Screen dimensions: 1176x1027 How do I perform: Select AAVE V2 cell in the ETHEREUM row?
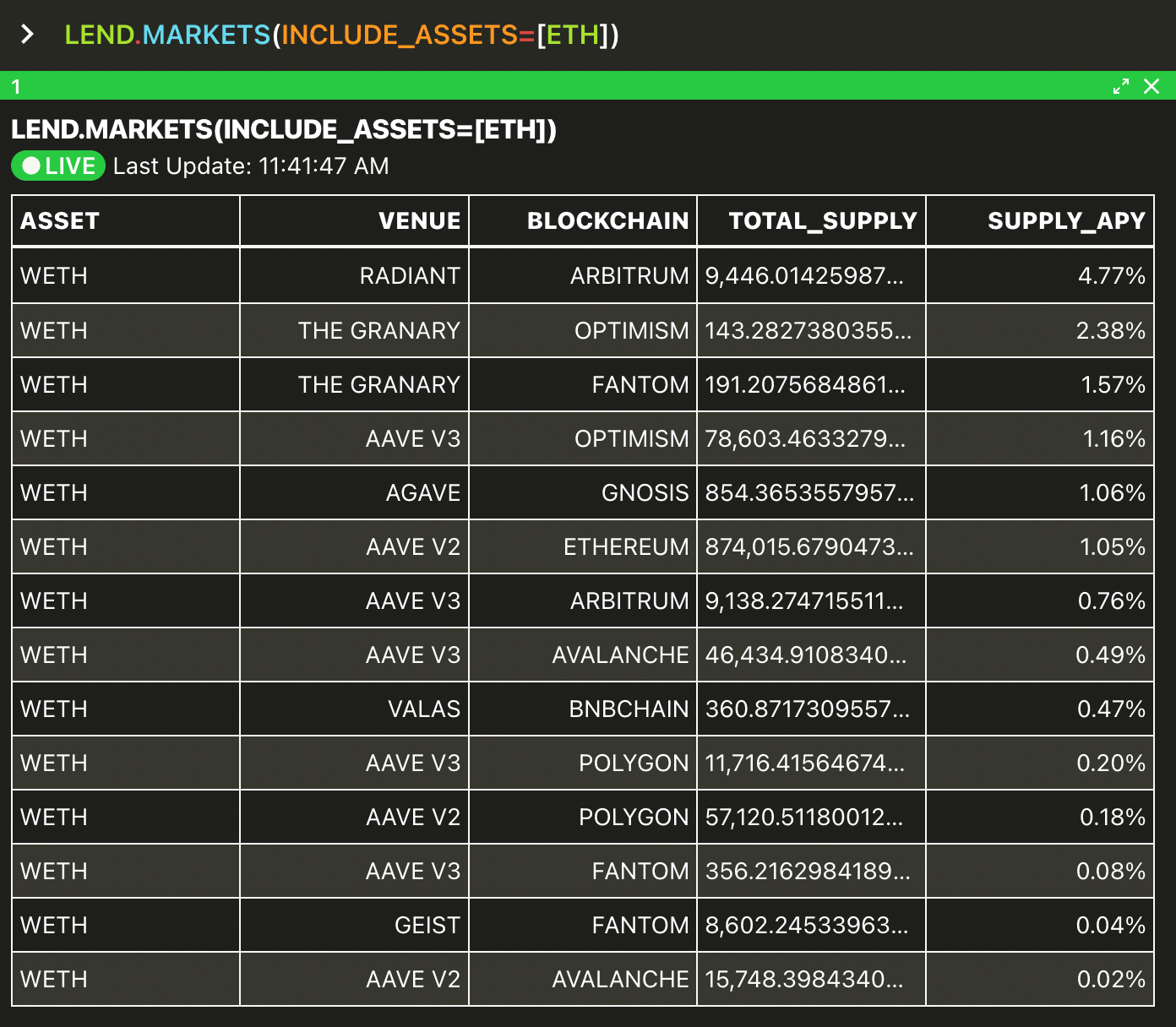[355, 546]
